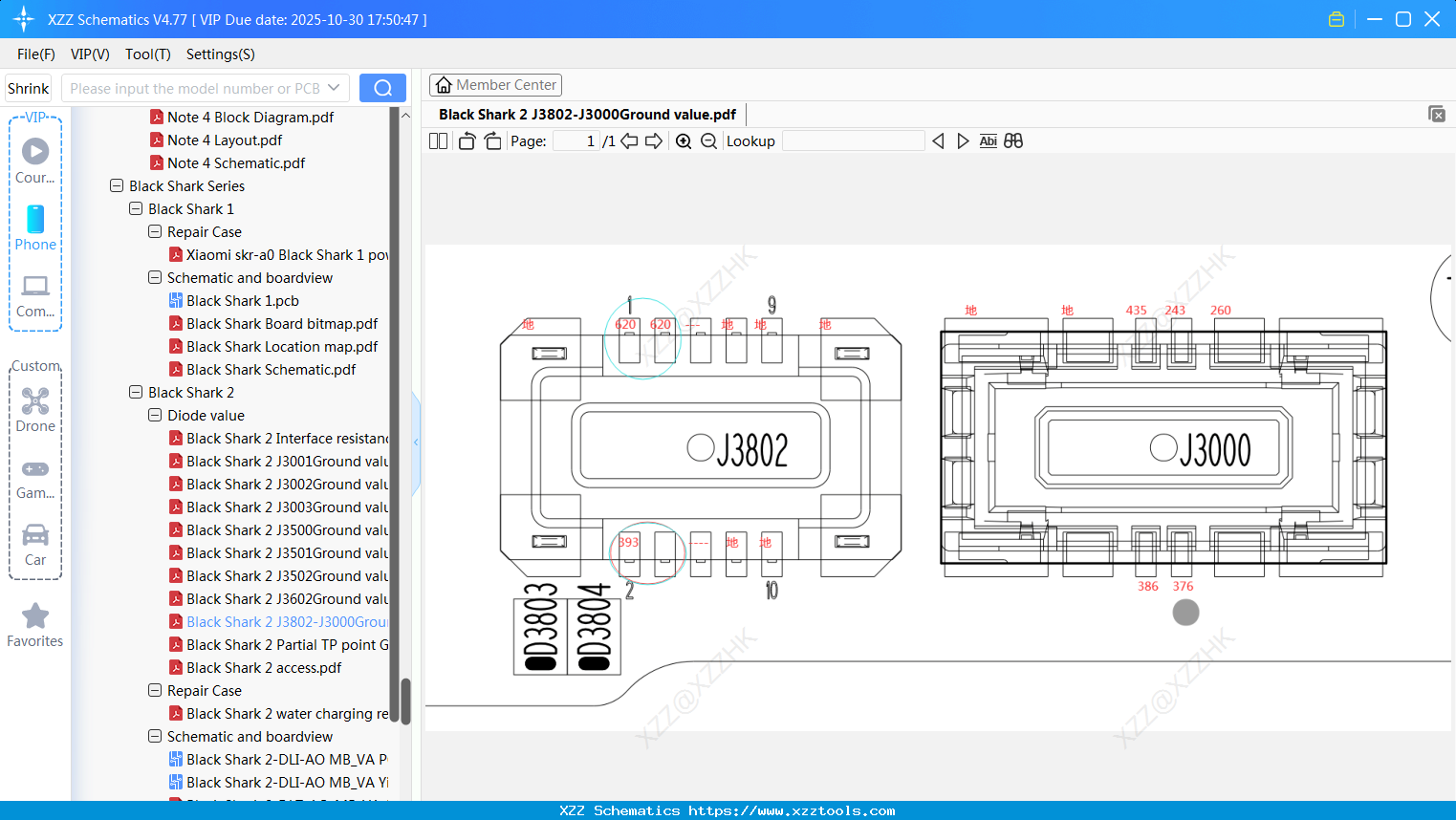Toggle the Abi whole-word match option
Screen dimensions: 1456x820
click(988, 141)
